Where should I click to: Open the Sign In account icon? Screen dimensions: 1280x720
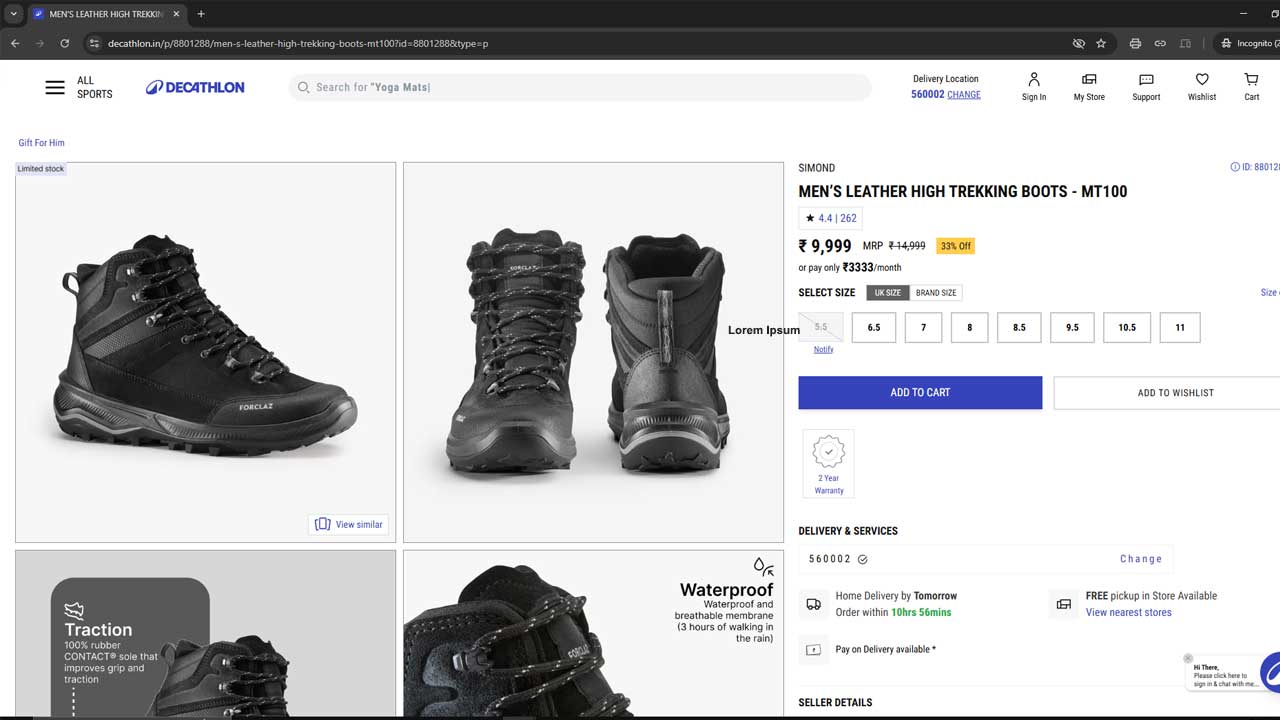[1034, 86]
